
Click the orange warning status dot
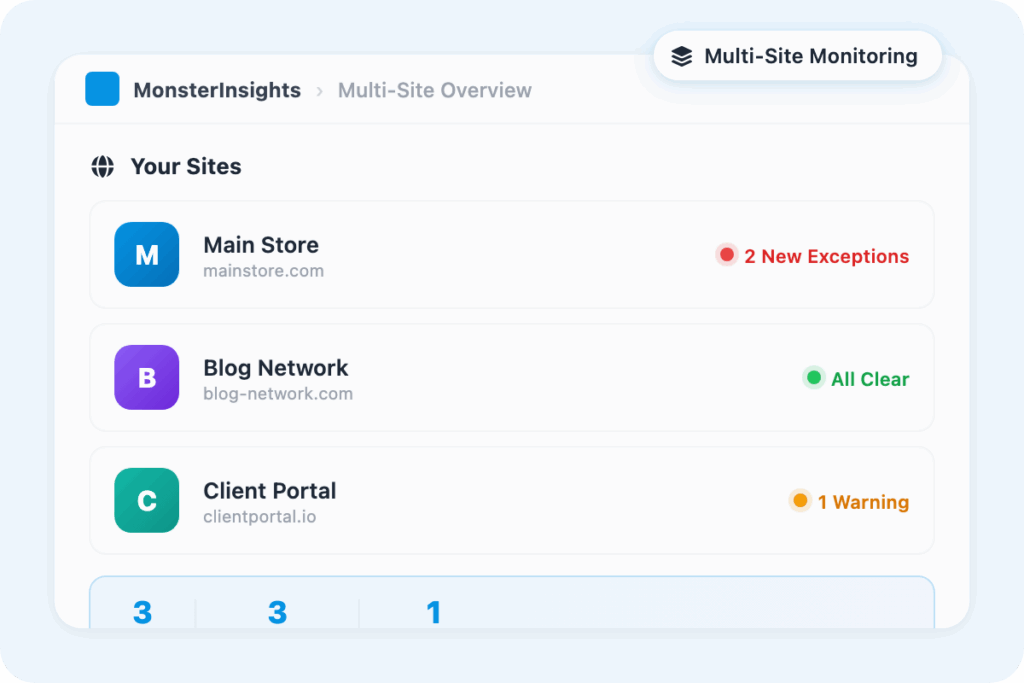point(800,500)
